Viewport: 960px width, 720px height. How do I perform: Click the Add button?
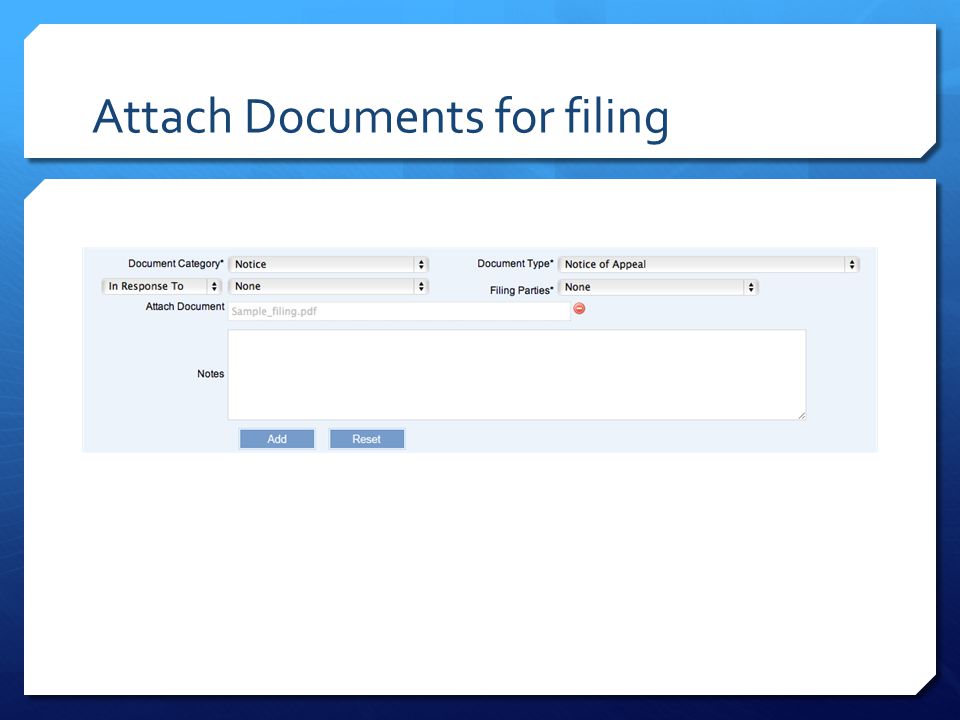(277, 439)
